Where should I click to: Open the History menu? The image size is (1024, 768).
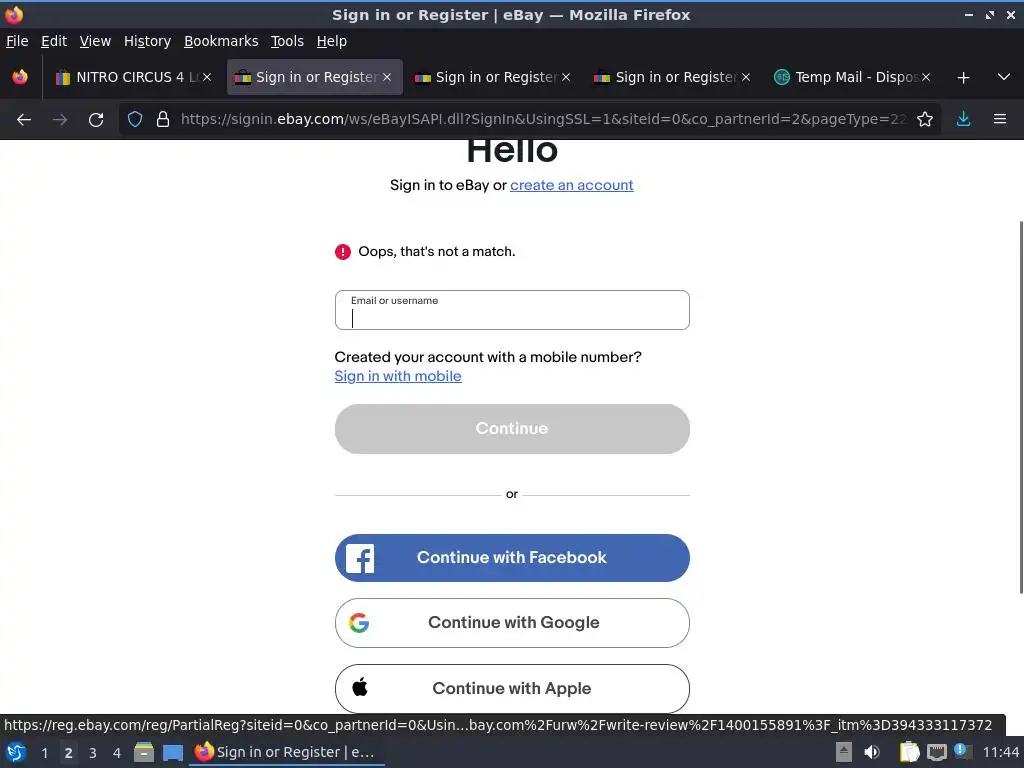tap(147, 41)
